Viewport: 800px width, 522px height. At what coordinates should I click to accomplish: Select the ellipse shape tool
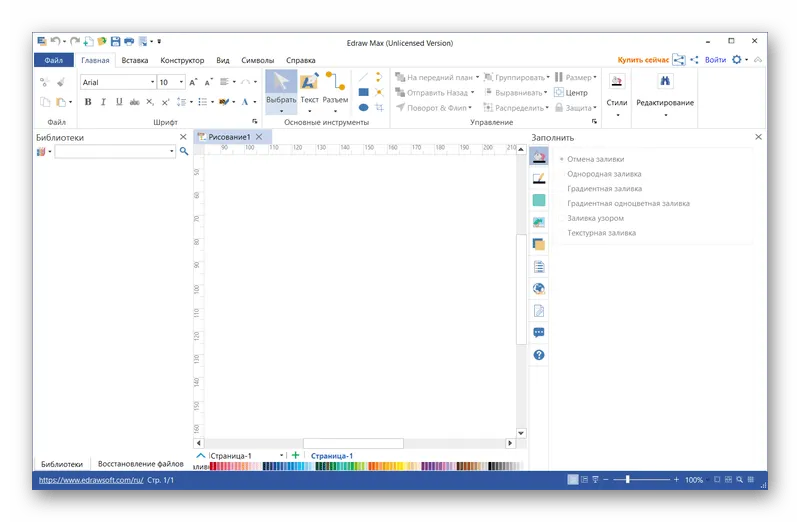(363, 107)
